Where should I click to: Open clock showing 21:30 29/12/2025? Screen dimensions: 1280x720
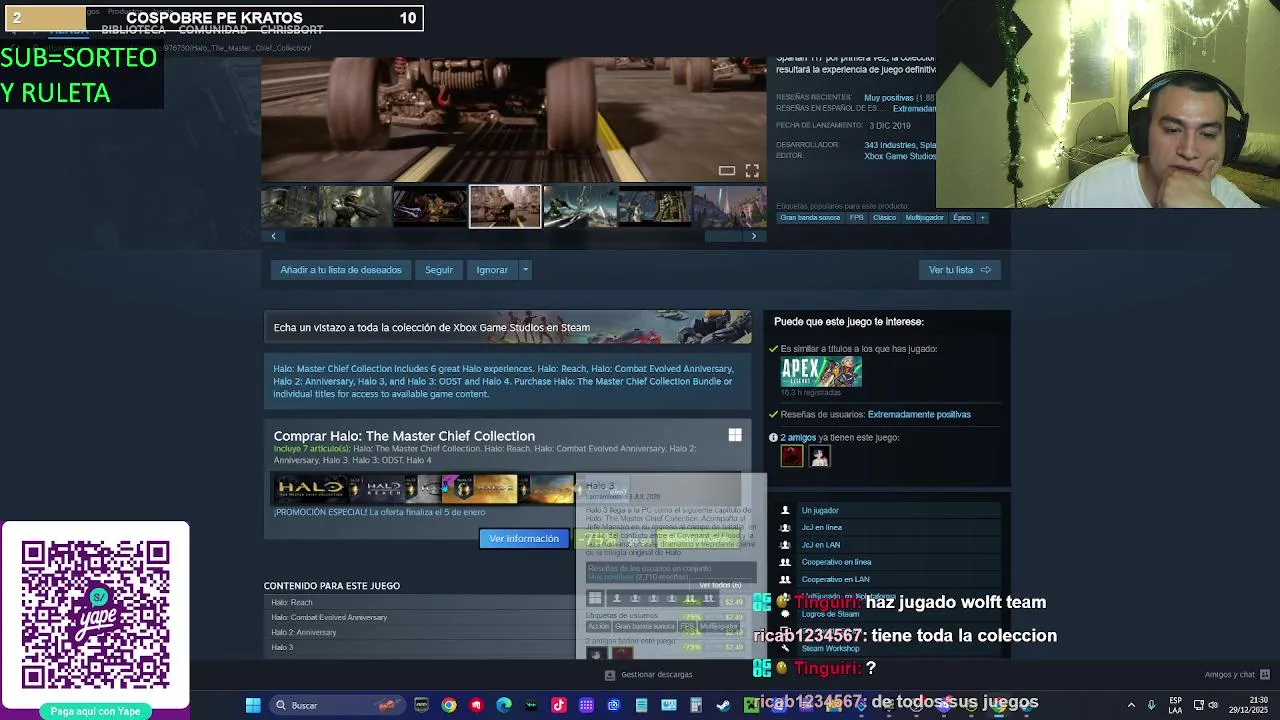1250,706
